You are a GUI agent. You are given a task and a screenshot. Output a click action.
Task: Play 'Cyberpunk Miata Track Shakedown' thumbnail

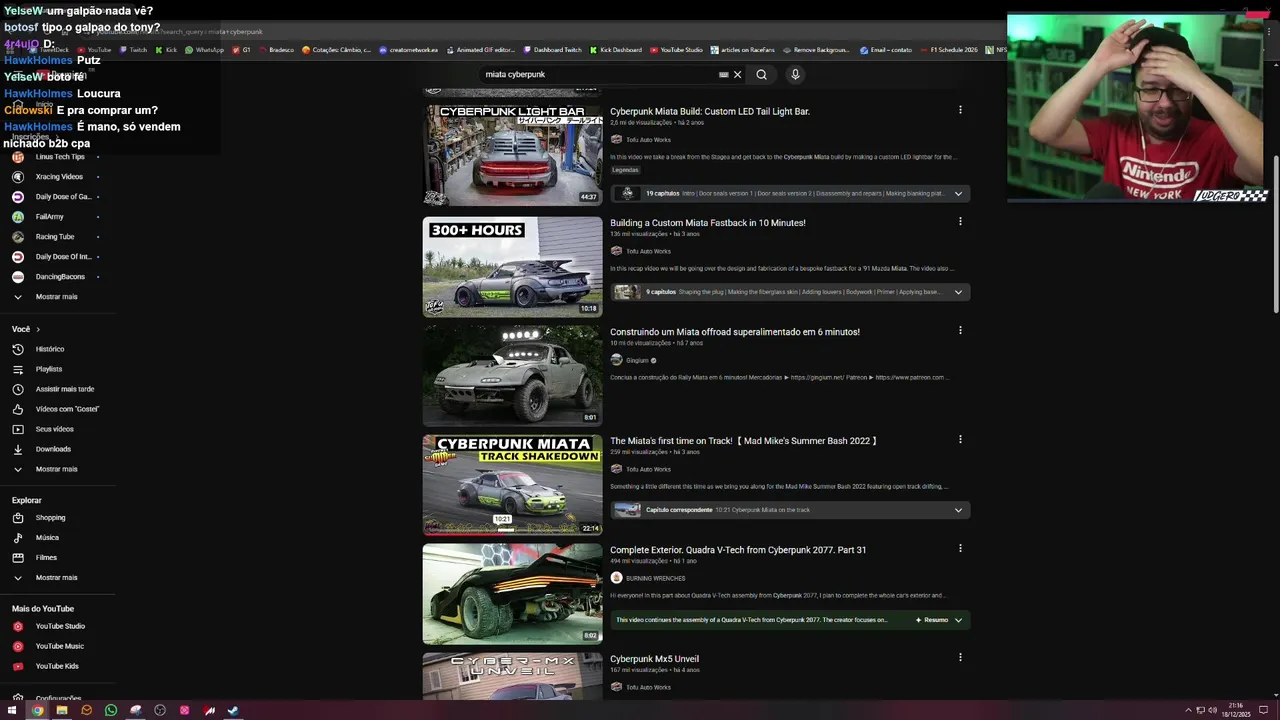pyautogui.click(x=512, y=484)
